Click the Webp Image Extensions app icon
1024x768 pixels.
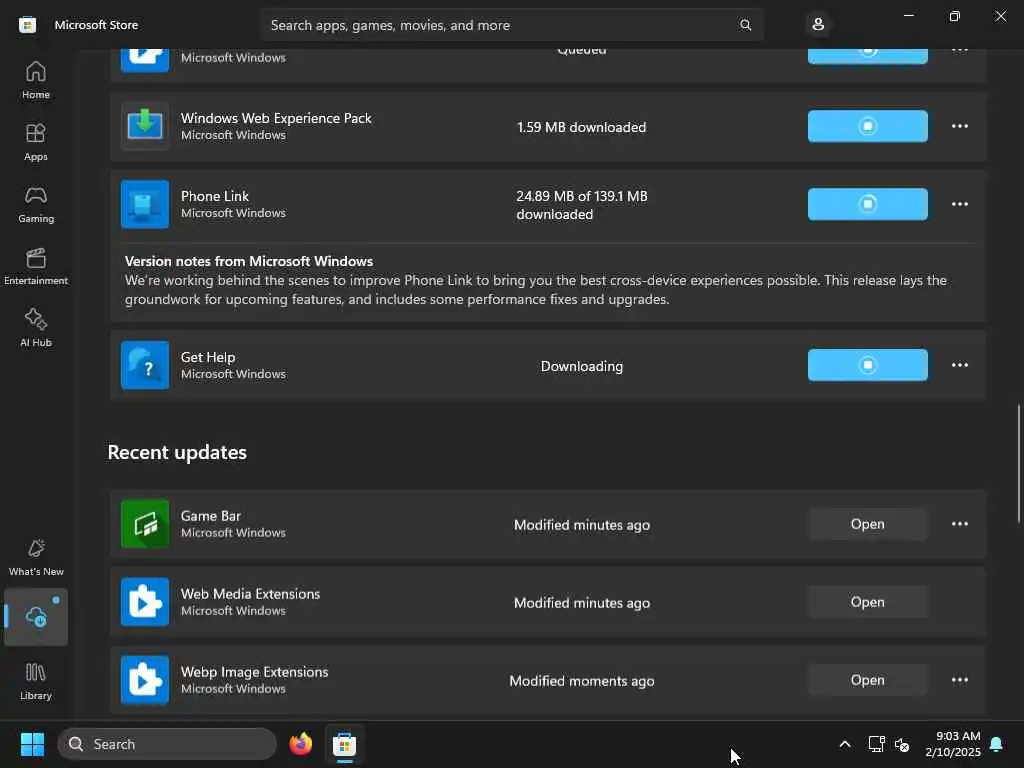(x=145, y=680)
